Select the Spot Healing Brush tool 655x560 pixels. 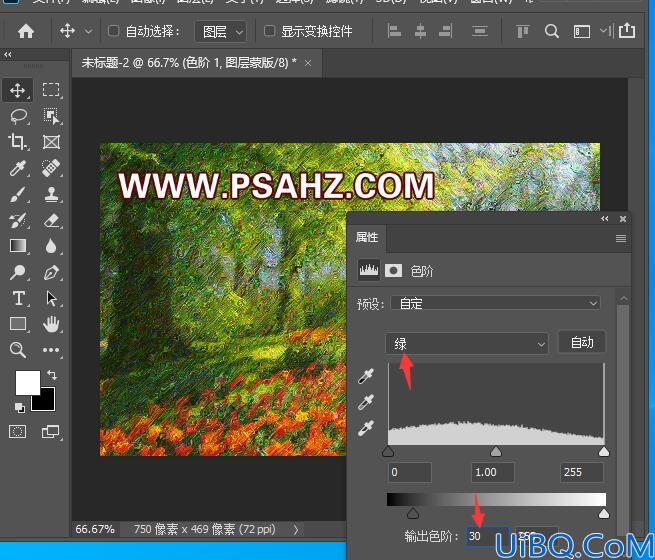pyautogui.click(x=51, y=168)
